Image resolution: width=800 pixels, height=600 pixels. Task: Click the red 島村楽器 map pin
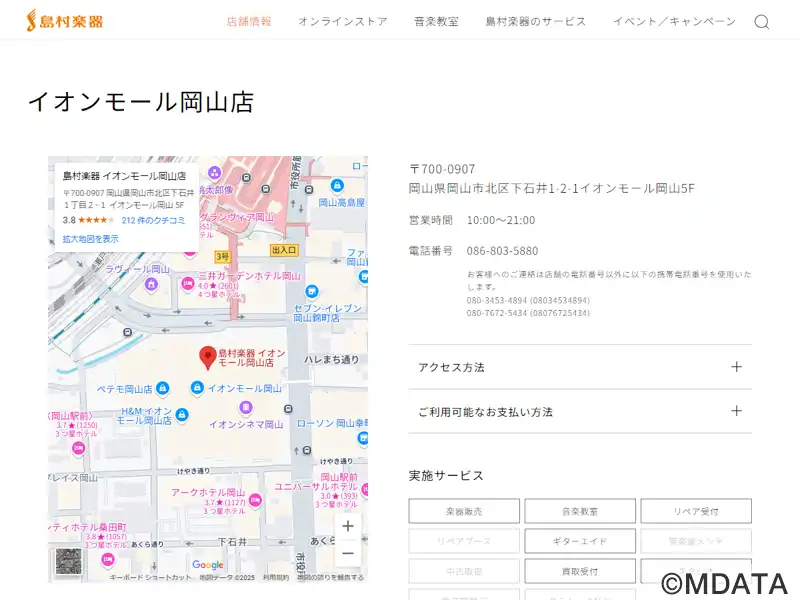coord(208,357)
